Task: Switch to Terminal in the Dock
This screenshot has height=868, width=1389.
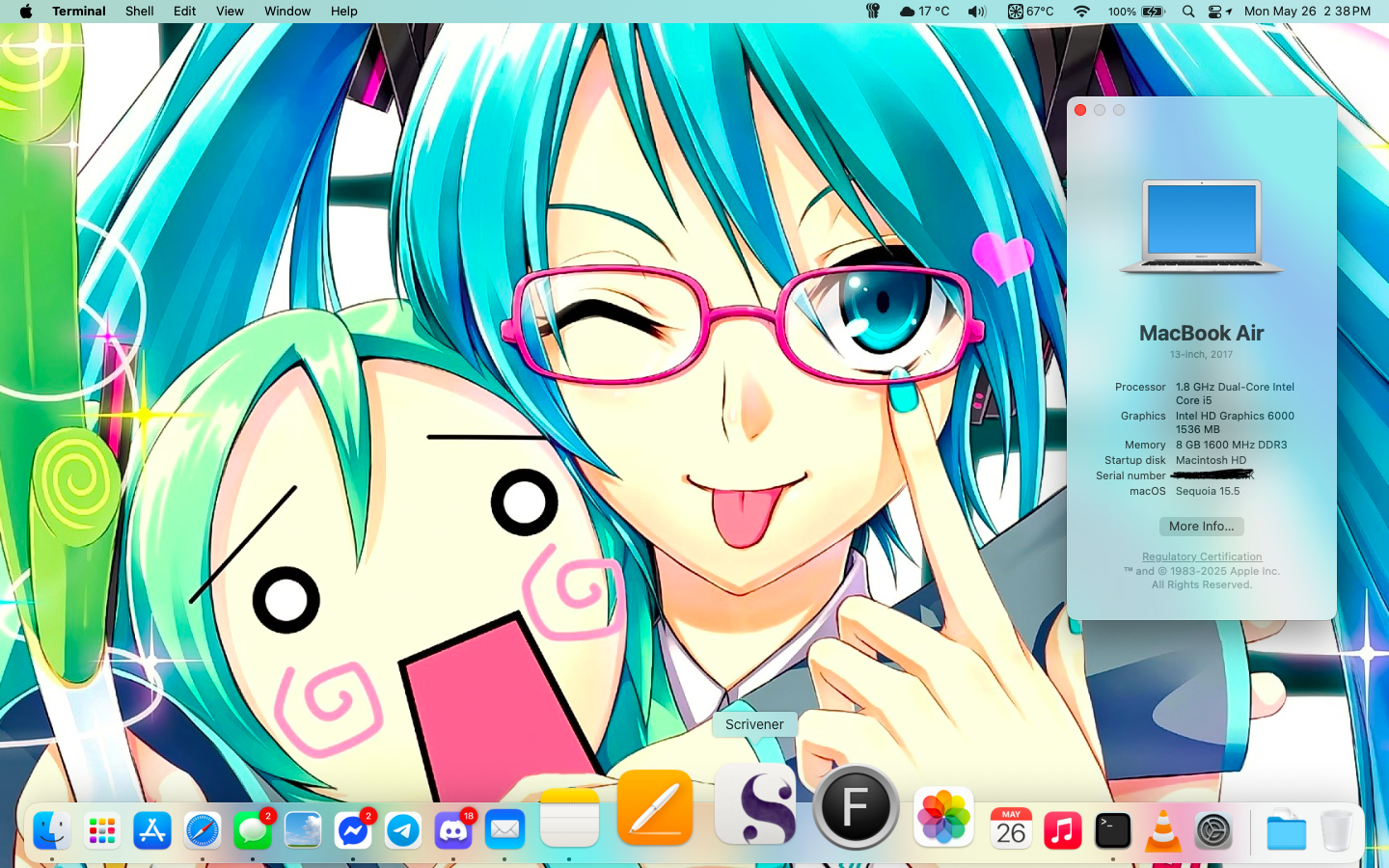Action: [1113, 830]
